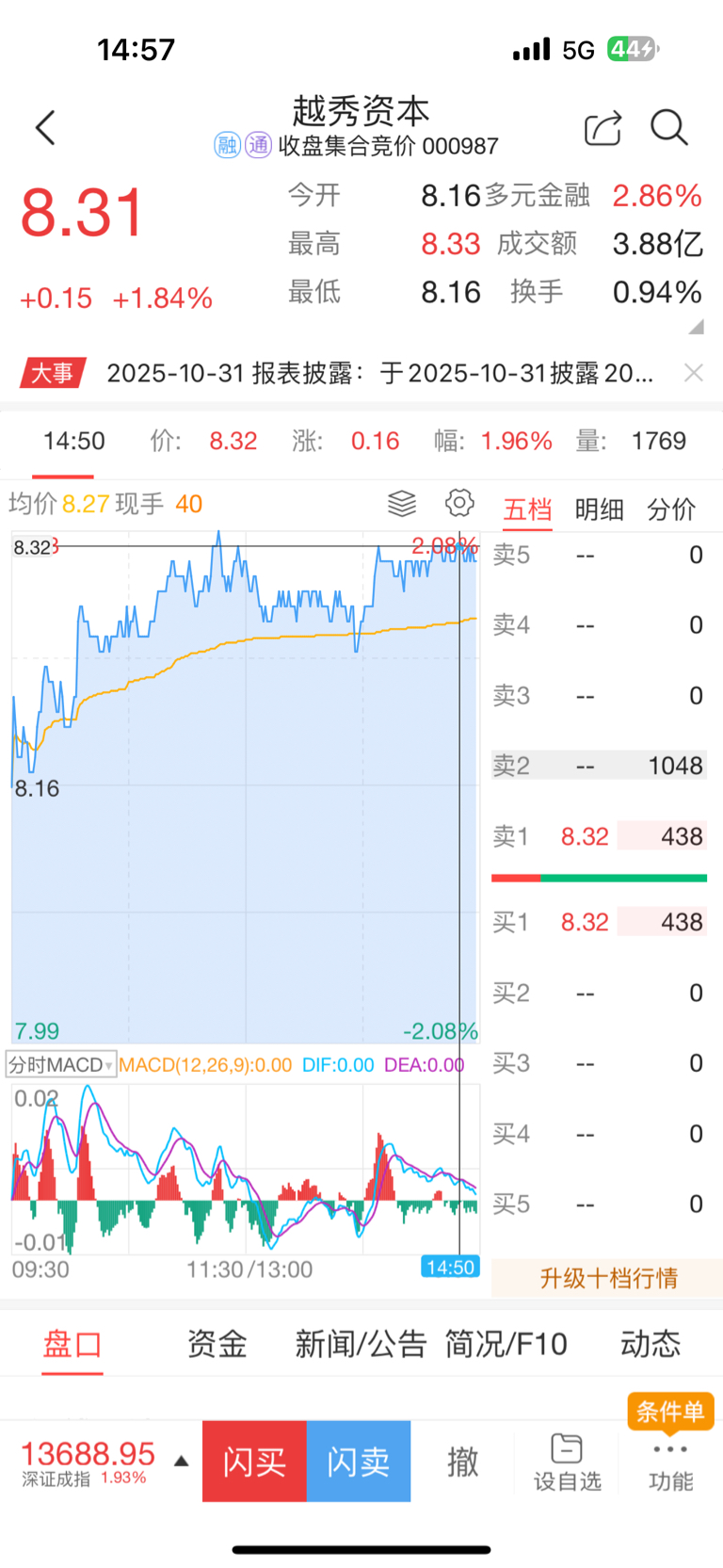Screen dimensions: 723x1568
Task: Switch to the 明细 tab
Action: [x=600, y=509]
